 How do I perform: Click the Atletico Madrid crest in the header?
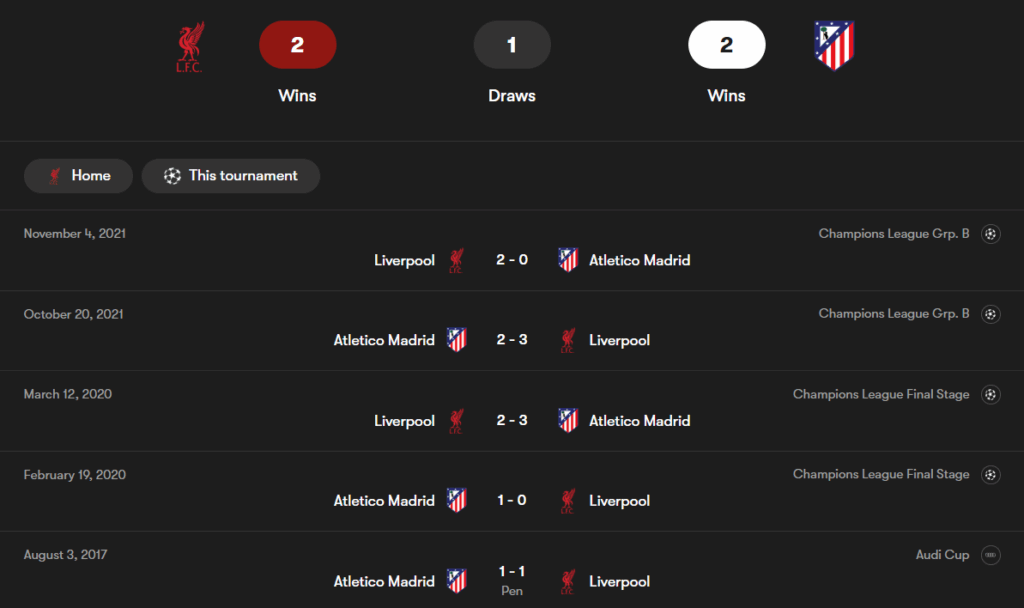[834, 46]
